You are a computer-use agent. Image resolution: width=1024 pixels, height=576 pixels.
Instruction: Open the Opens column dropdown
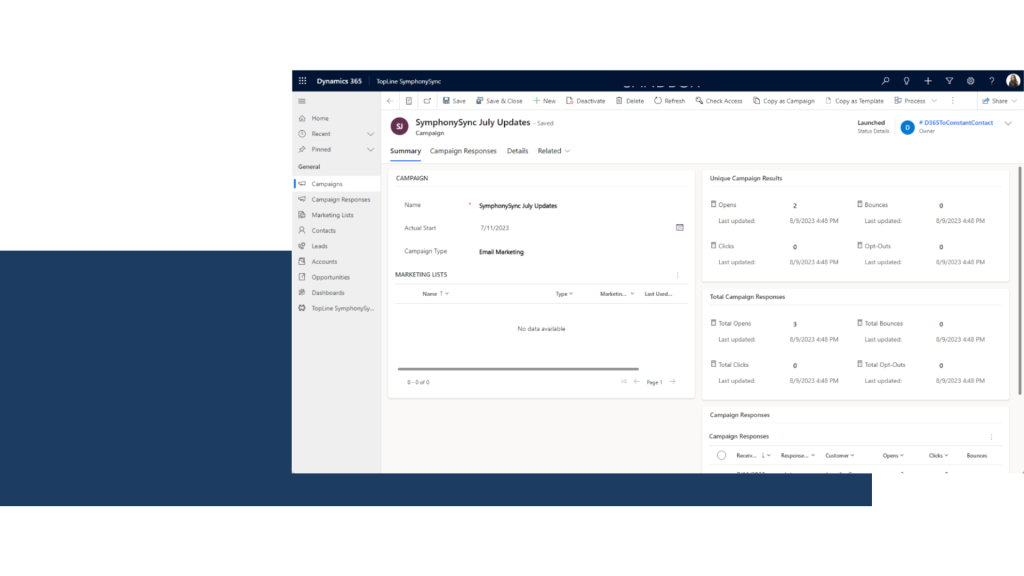(893, 456)
